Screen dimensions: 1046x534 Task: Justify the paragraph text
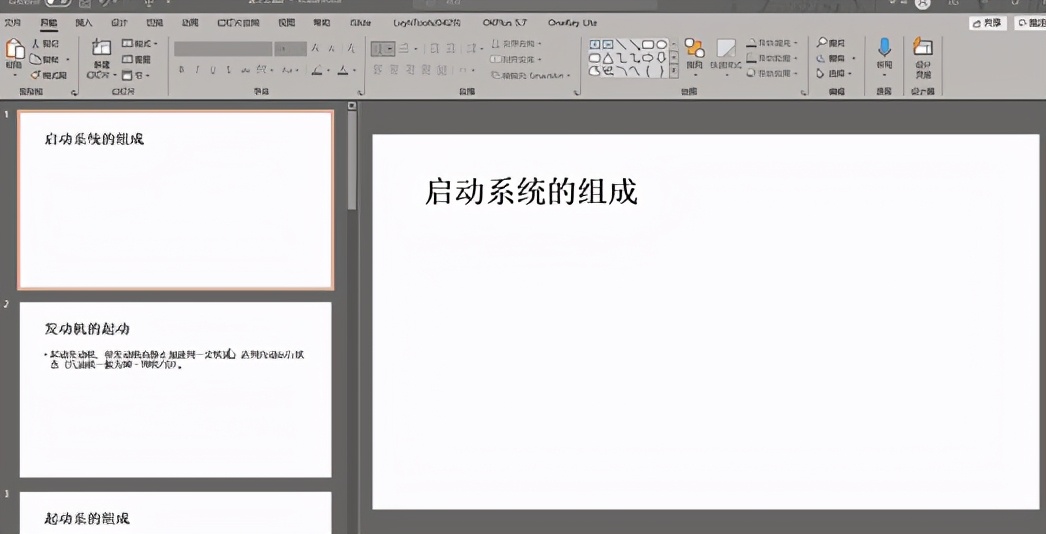pos(426,69)
